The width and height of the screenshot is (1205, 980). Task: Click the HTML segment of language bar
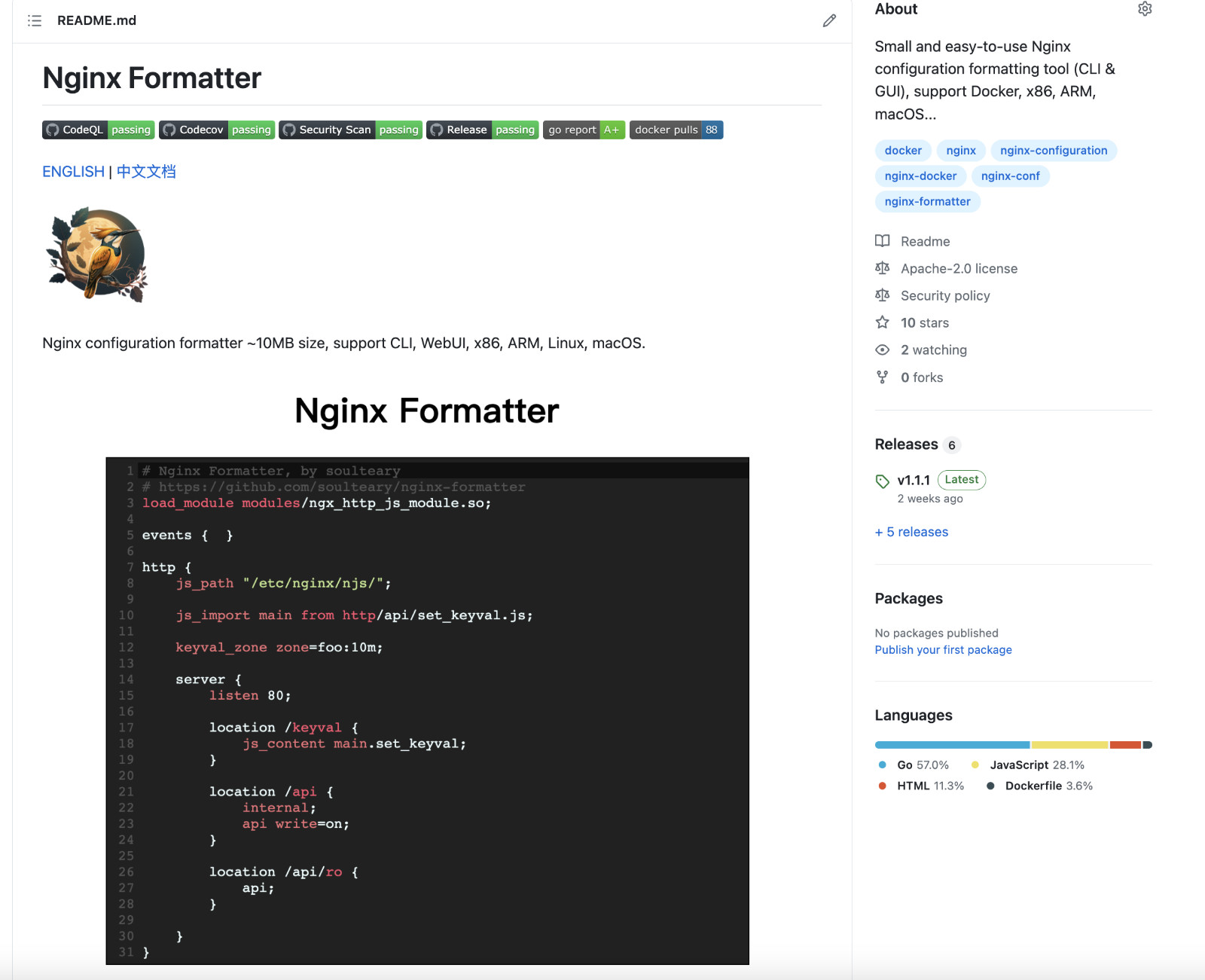click(1125, 745)
